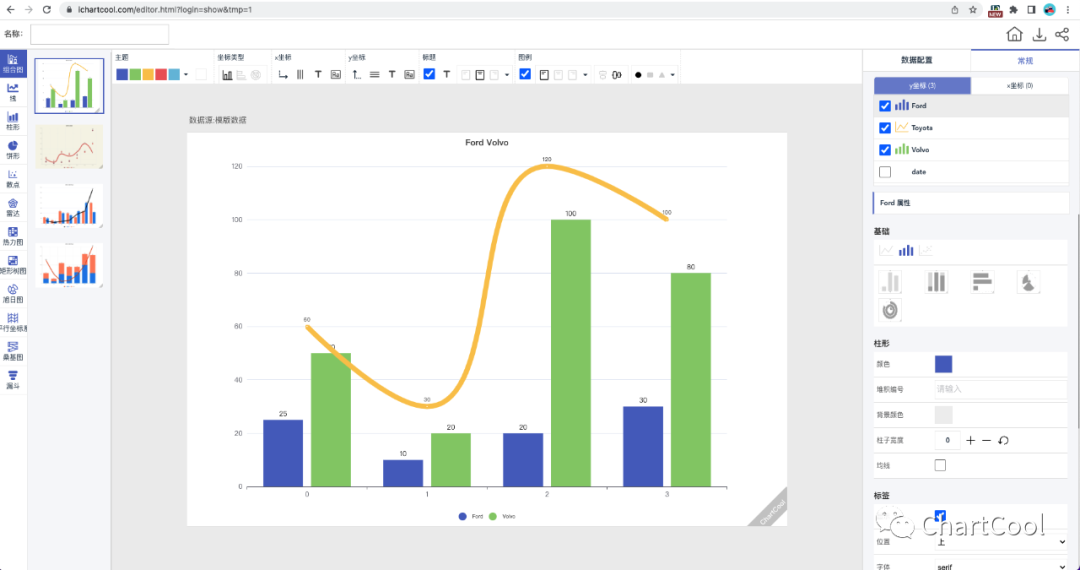Open the font (字体) serif dropdown
This screenshot has height=570, width=1080.
click(1000, 566)
